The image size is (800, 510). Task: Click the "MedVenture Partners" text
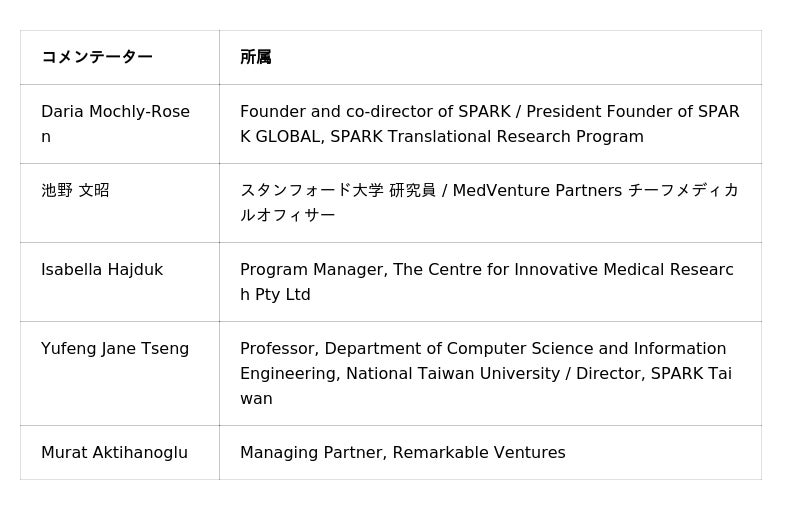click(x=537, y=190)
